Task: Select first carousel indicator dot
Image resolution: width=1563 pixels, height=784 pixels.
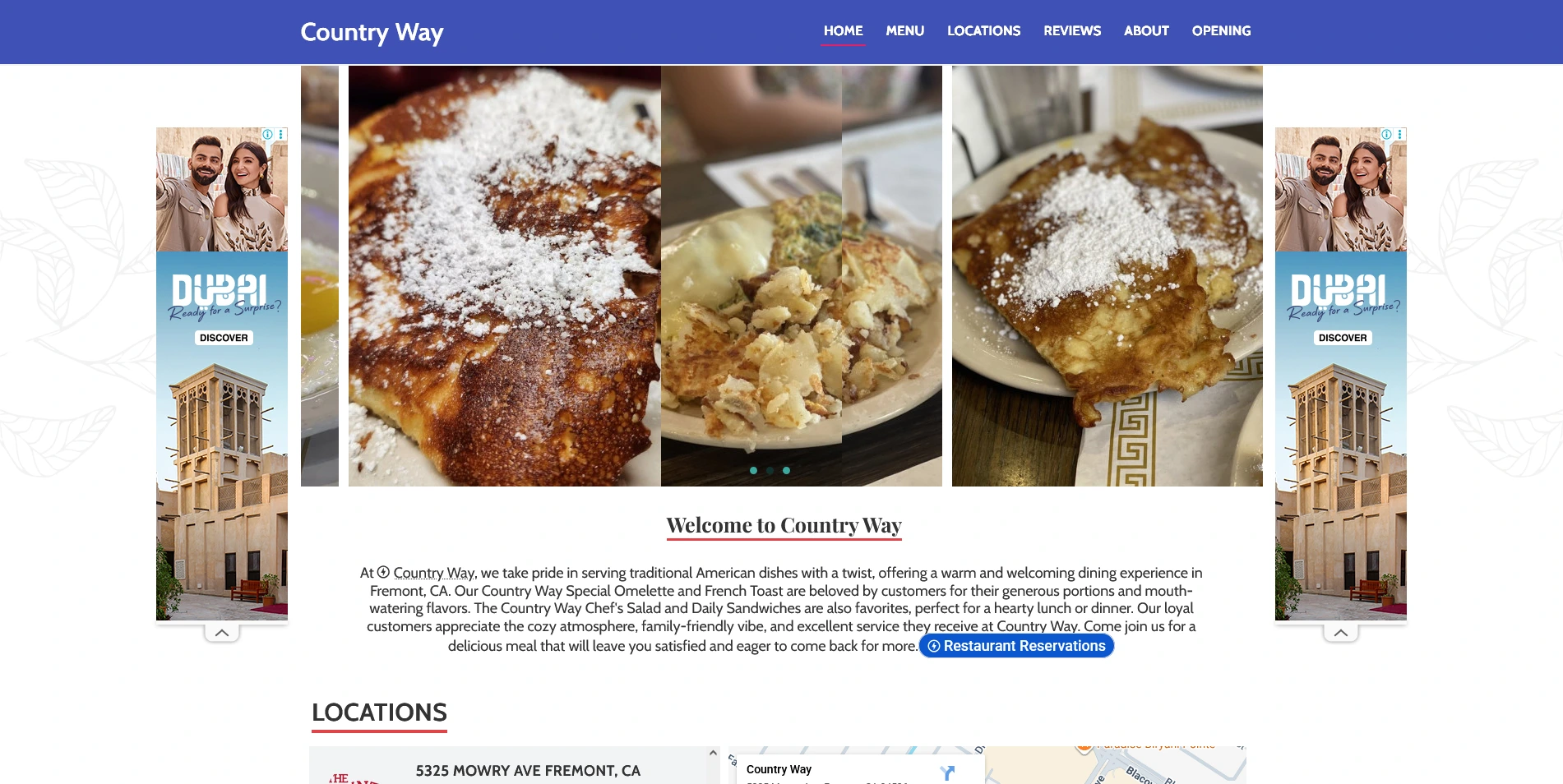Action: coord(753,470)
